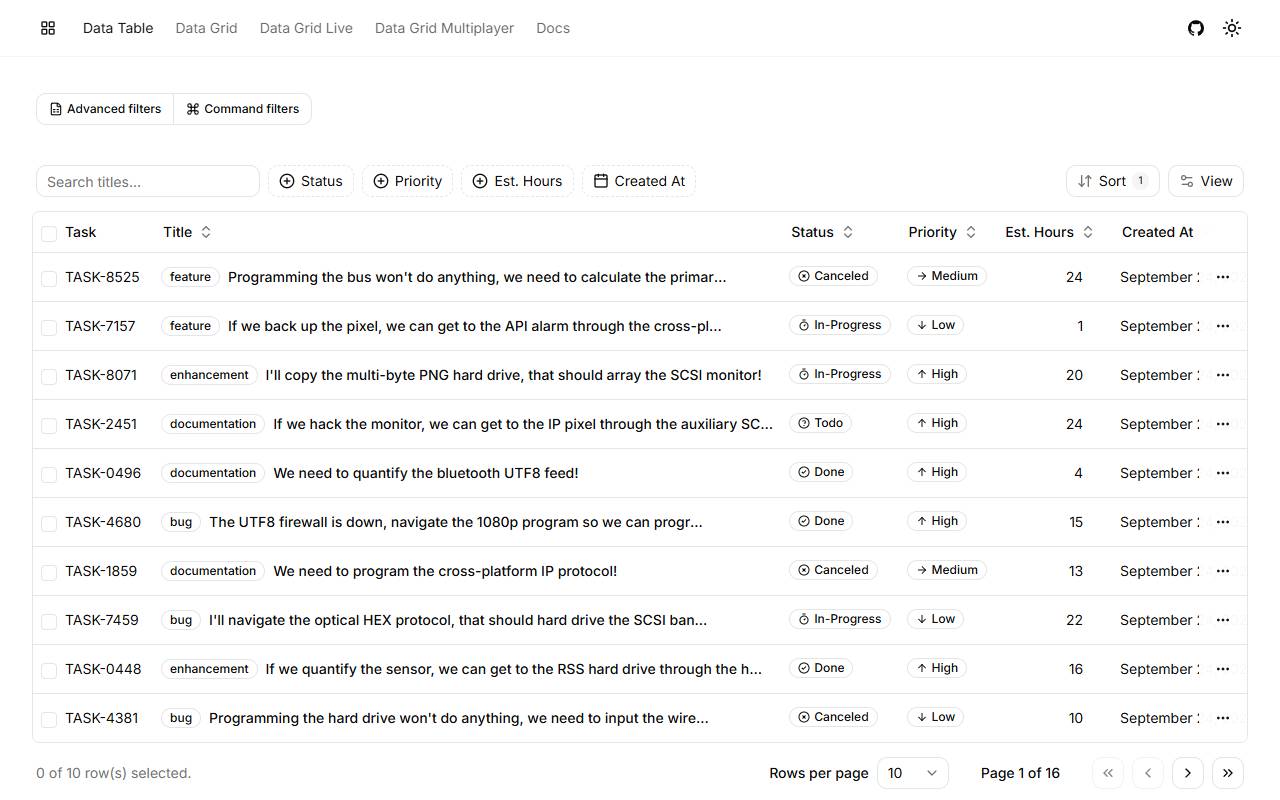Open the Data Grid Multiplayer tab
The height and width of the screenshot is (800, 1280).
pos(444,28)
